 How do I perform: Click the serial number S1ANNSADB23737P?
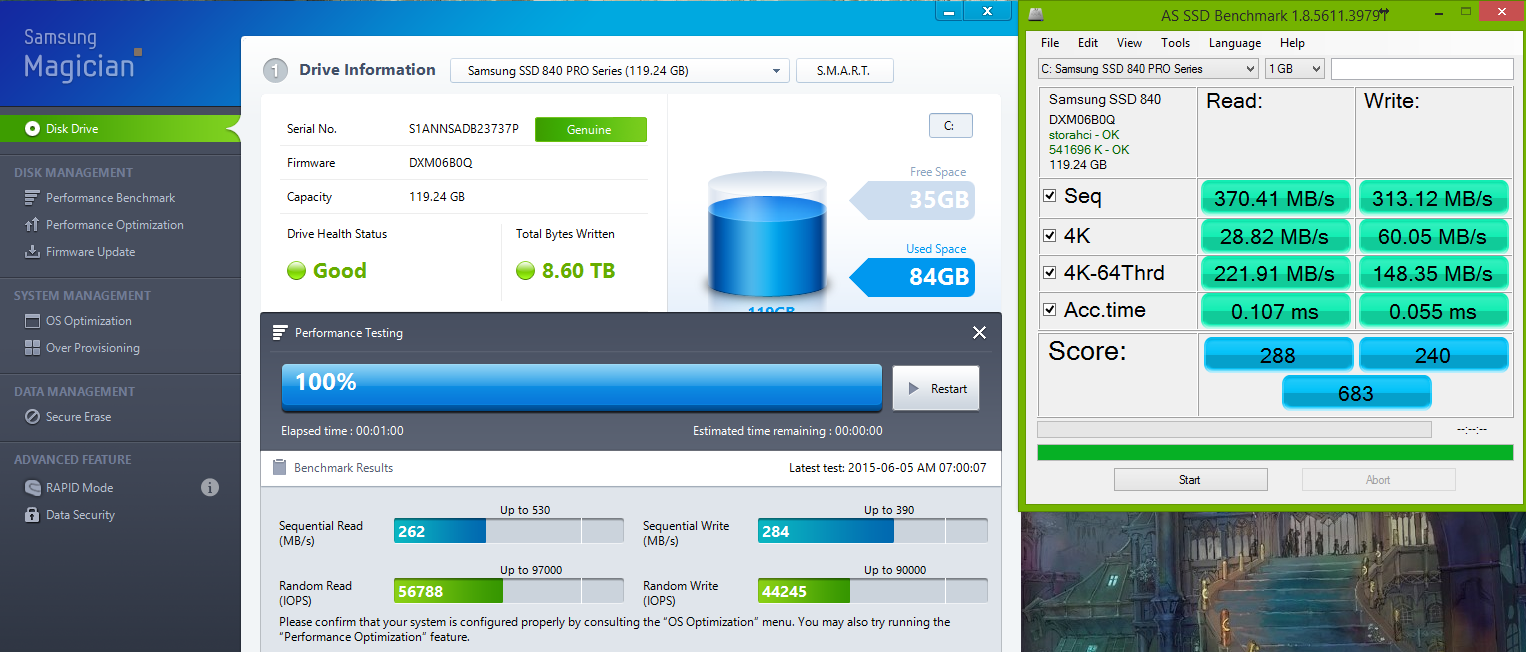pos(463,130)
